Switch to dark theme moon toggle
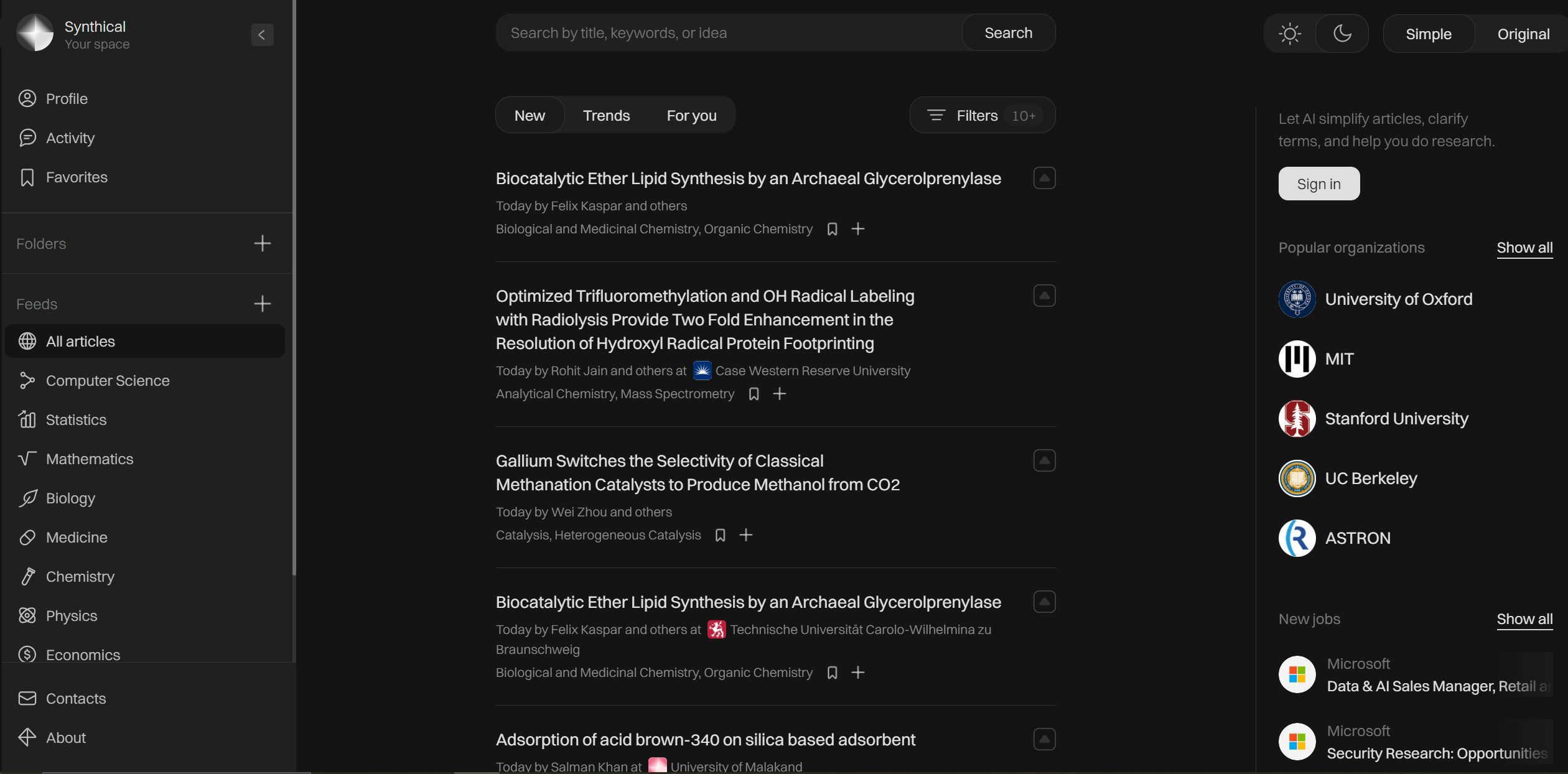The image size is (1568, 774). [x=1342, y=34]
